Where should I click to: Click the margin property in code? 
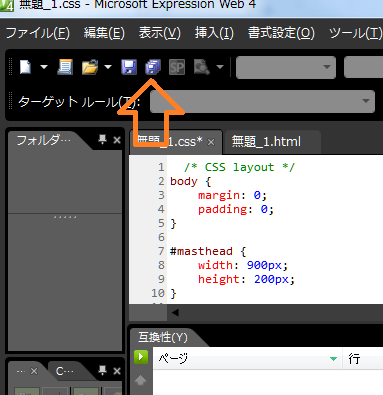tap(219, 195)
